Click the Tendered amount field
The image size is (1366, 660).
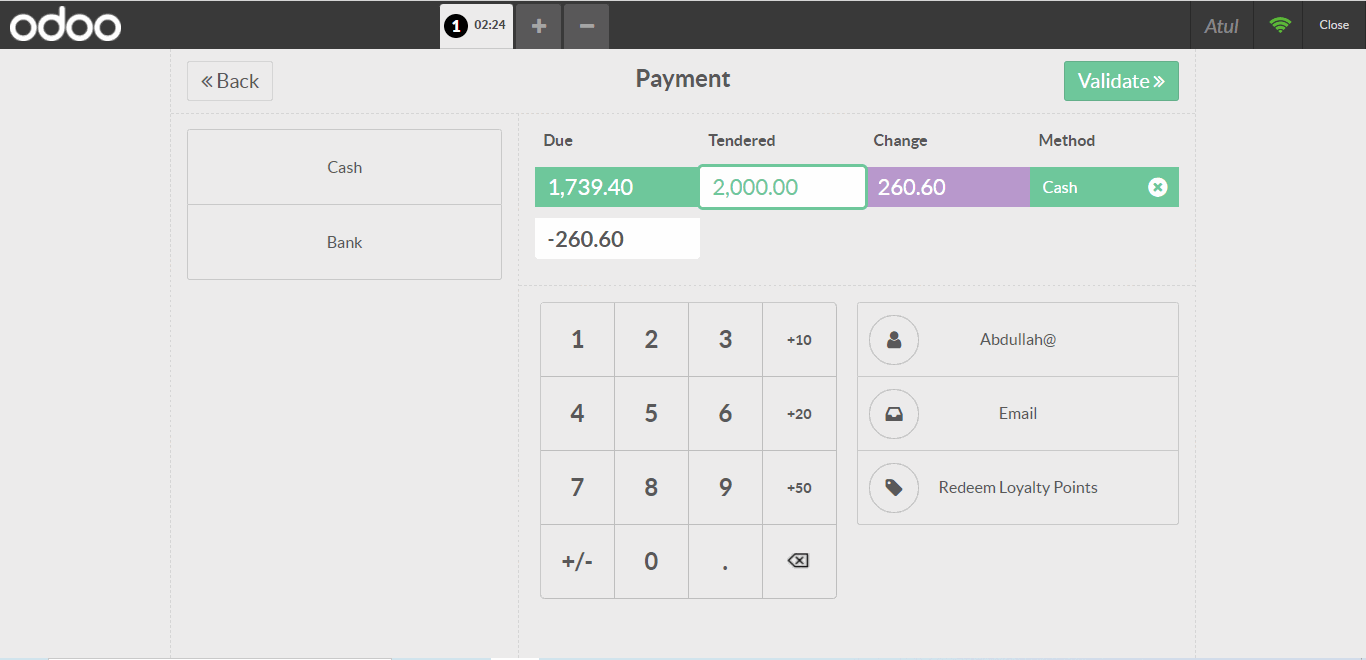pos(782,187)
